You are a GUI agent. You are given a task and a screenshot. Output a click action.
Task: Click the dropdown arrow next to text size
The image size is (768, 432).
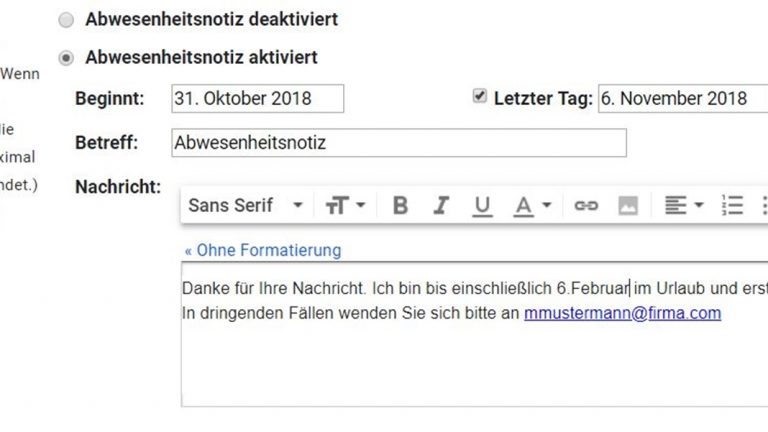click(360, 206)
